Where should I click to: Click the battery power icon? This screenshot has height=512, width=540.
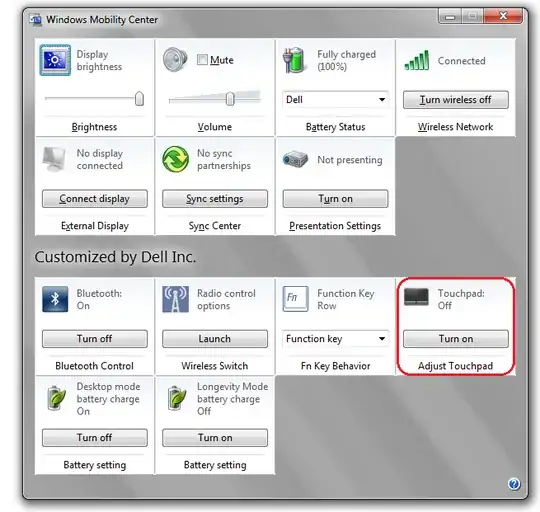[x=294, y=60]
